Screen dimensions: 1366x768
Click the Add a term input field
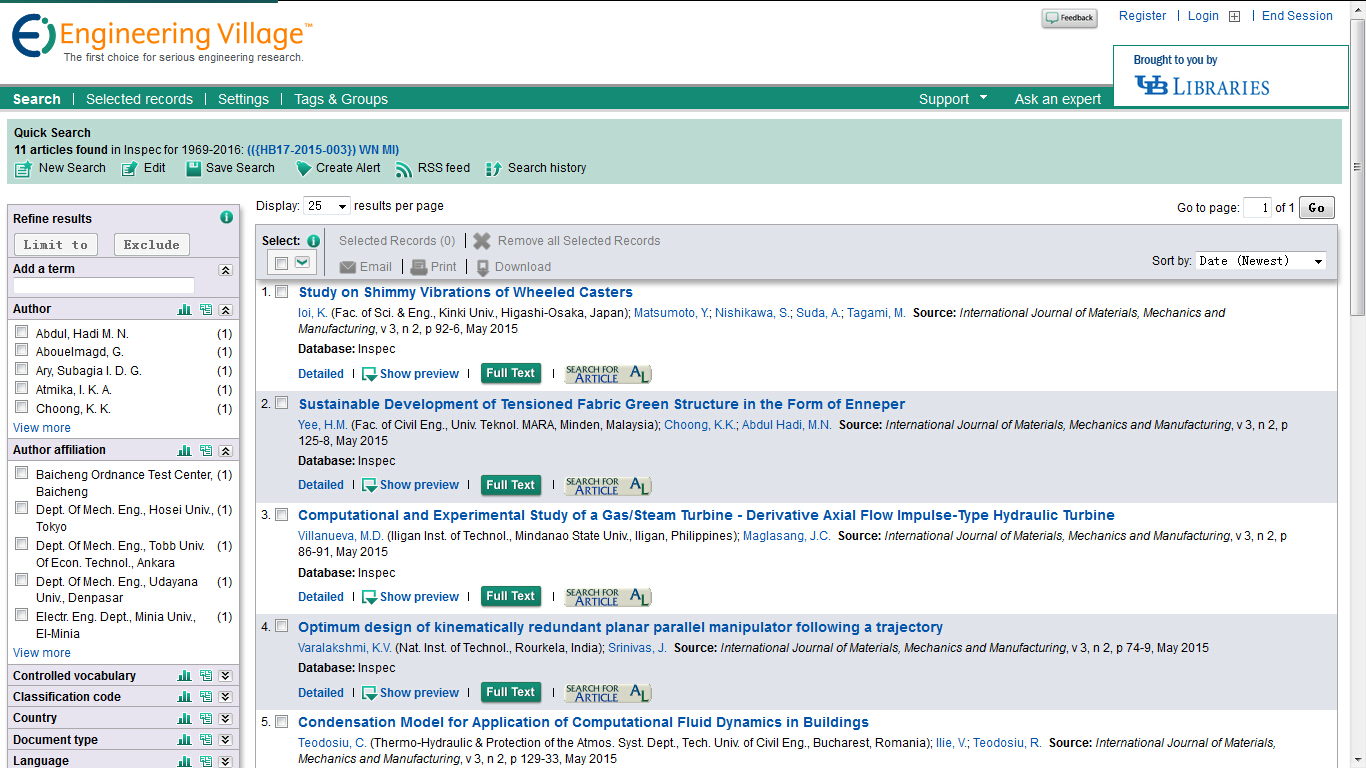117,286
